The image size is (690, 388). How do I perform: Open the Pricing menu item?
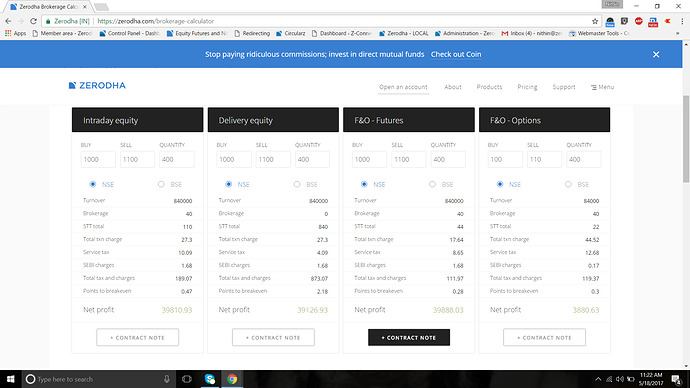point(527,87)
